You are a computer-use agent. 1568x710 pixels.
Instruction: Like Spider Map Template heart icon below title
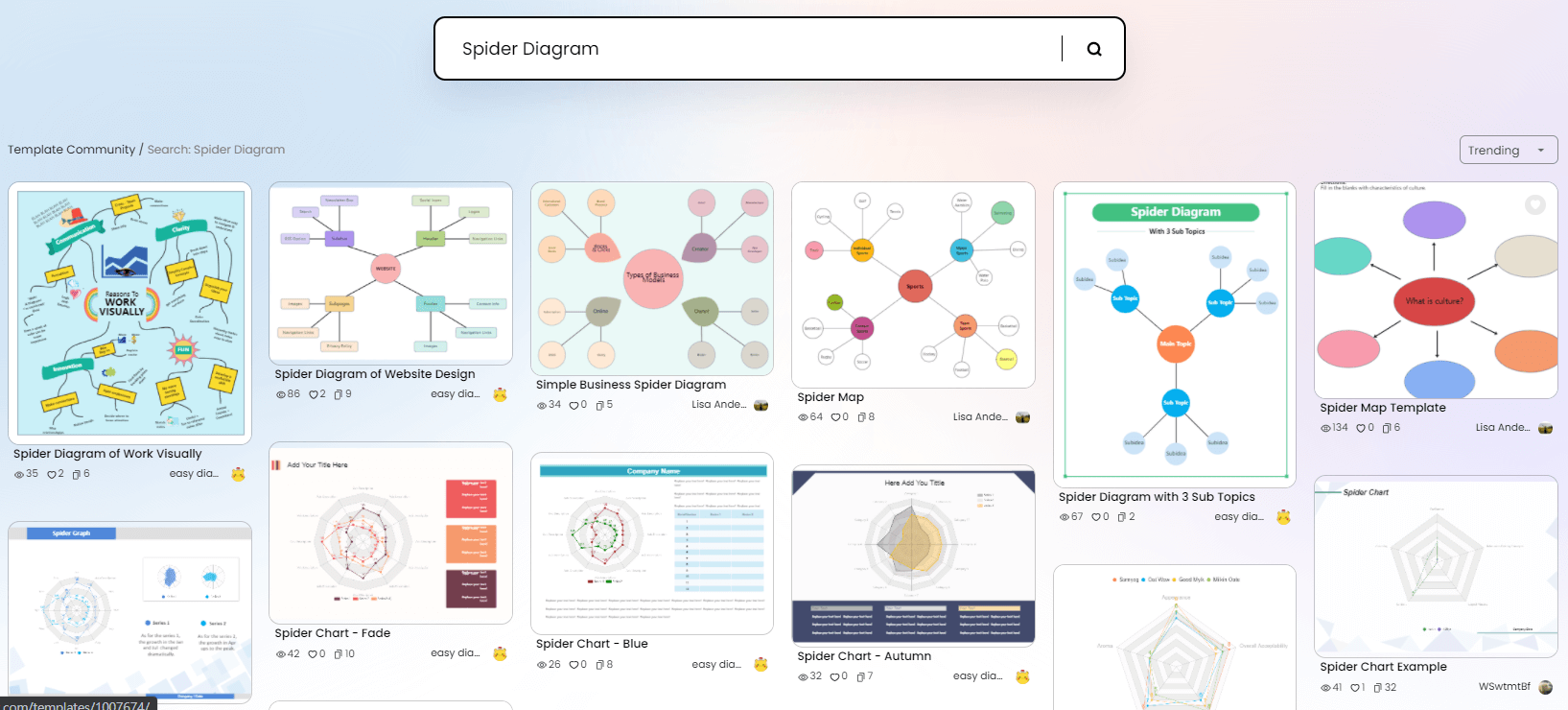pos(1361,428)
